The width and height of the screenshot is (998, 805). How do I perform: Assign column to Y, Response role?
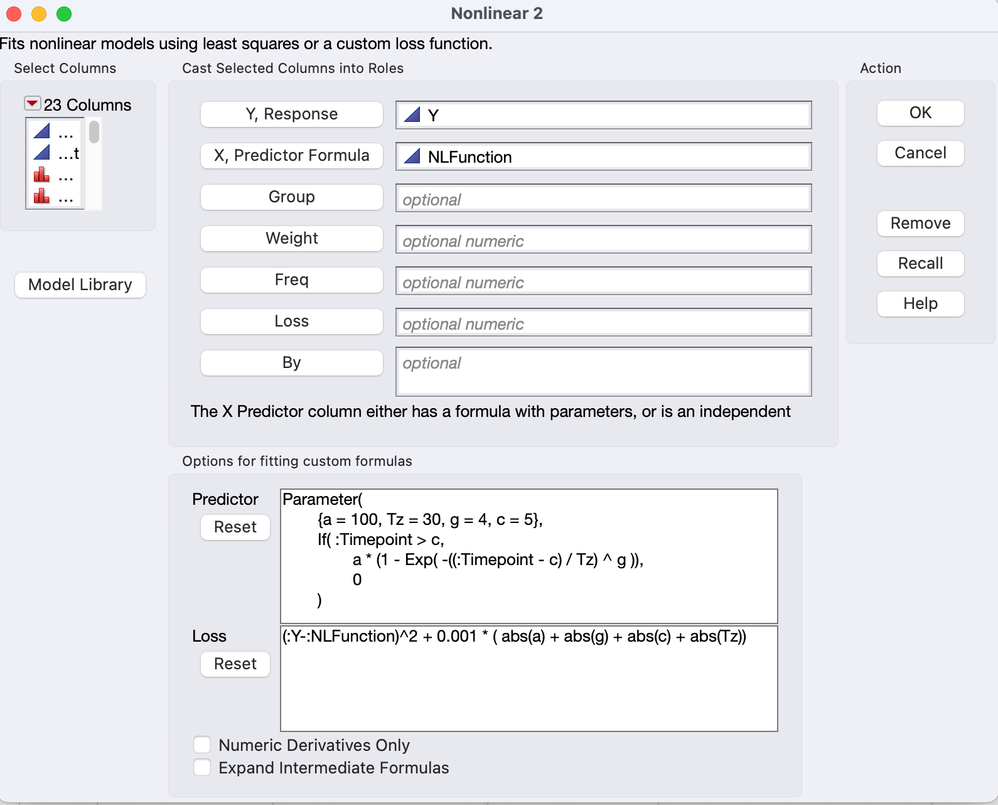(291, 114)
